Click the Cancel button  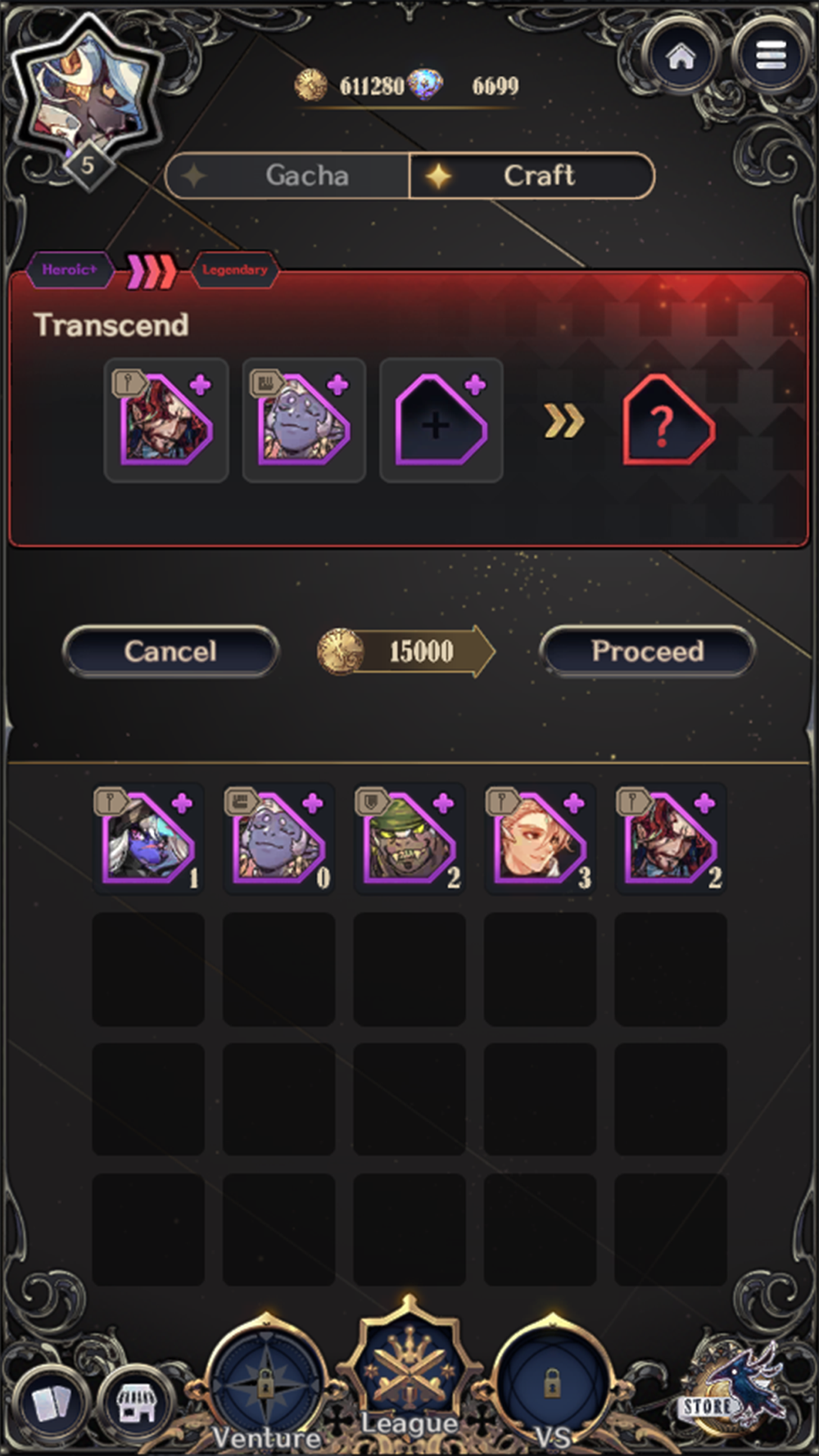(x=170, y=652)
